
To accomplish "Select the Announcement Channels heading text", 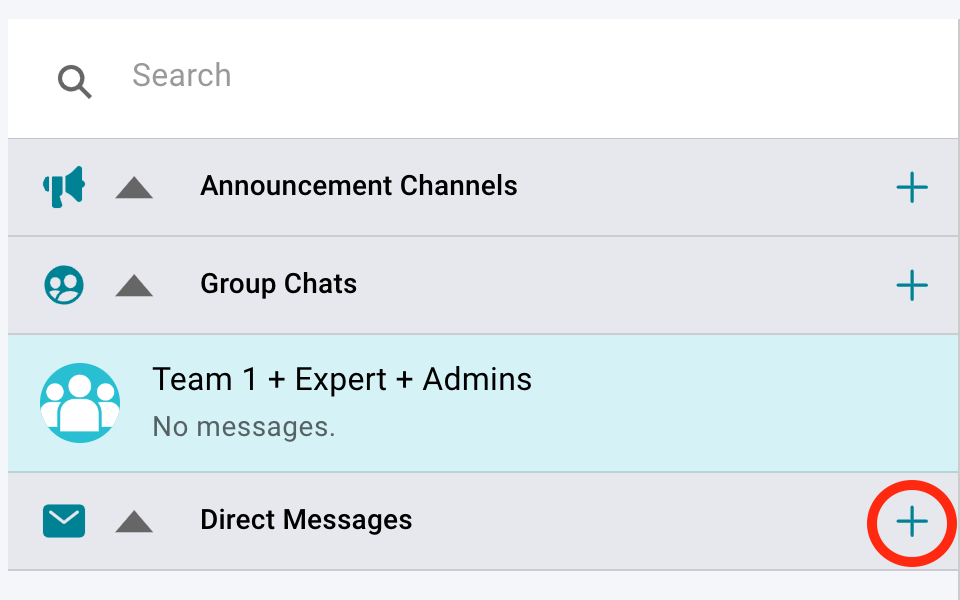I will 358,186.
